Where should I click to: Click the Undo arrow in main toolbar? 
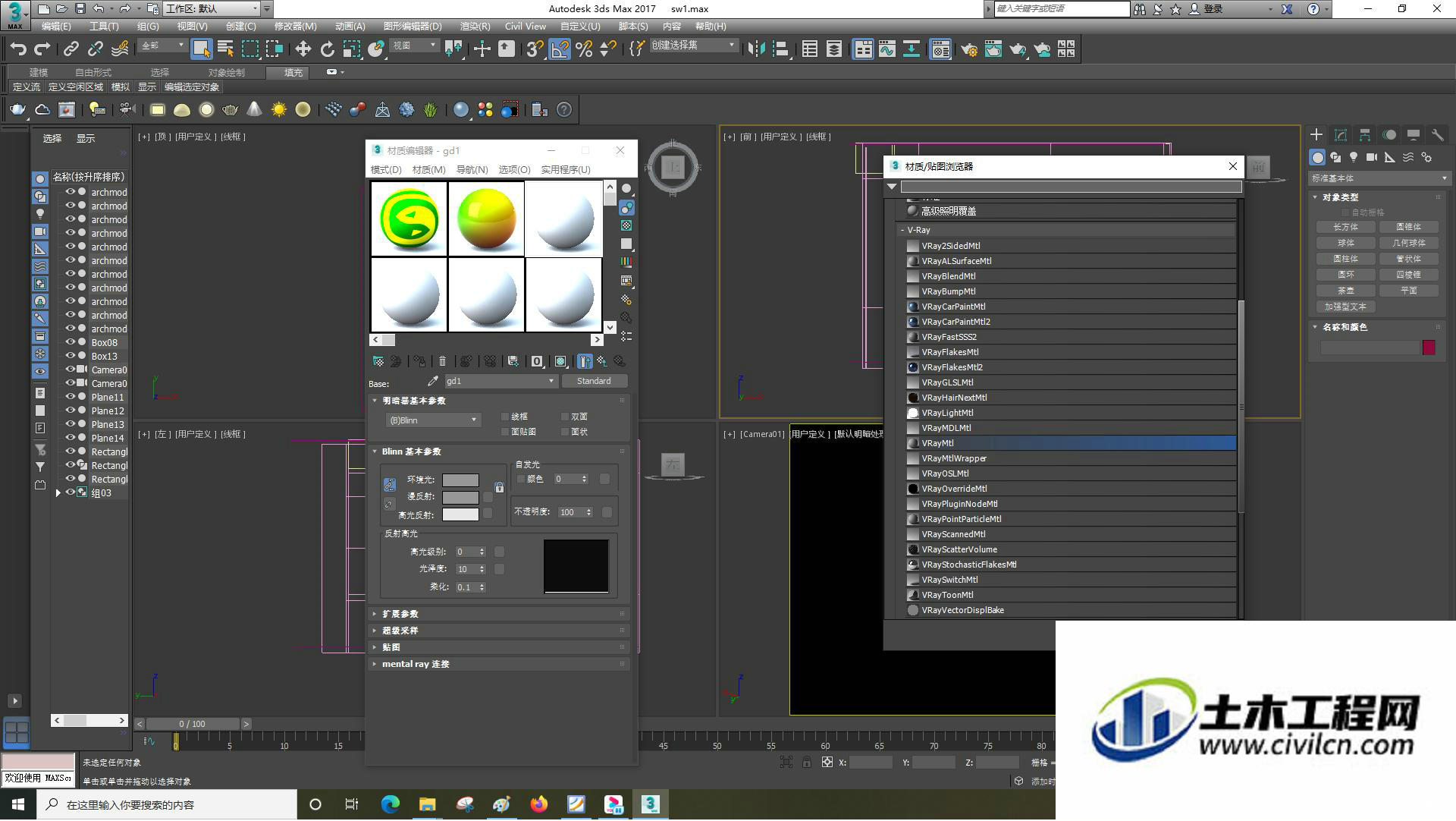(x=18, y=49)
